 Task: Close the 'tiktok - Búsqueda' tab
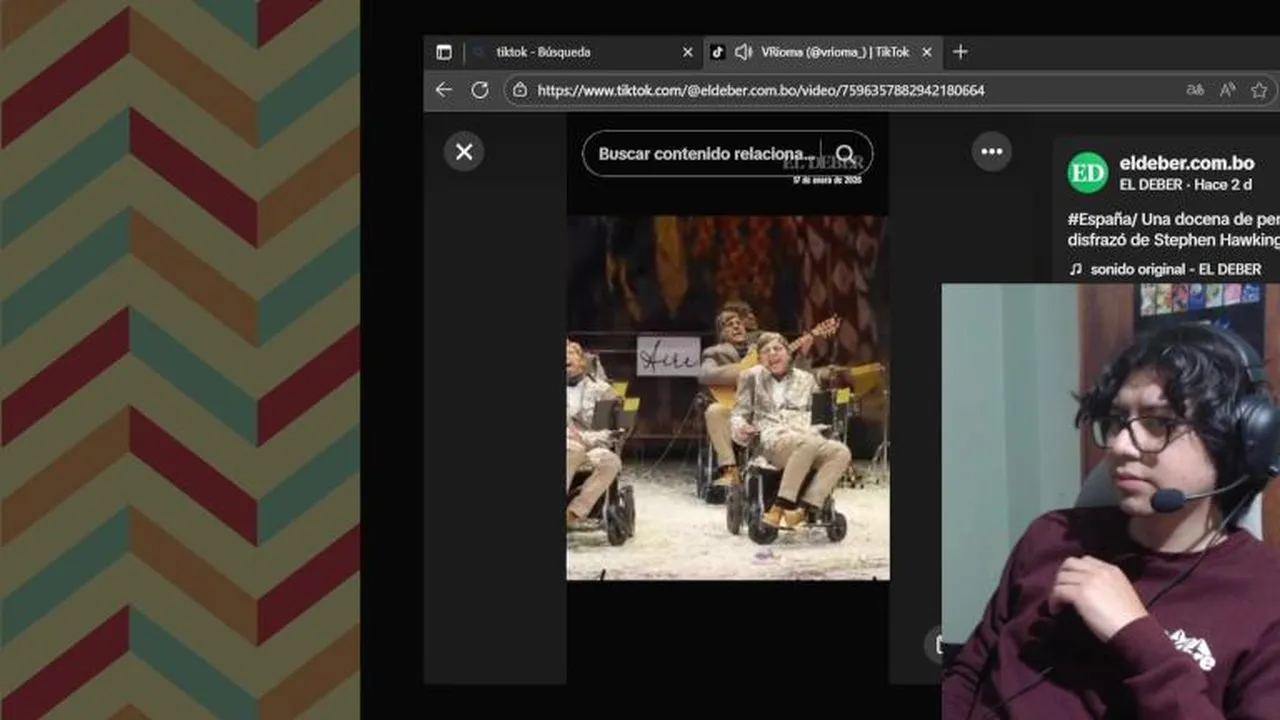click(687, 52)
